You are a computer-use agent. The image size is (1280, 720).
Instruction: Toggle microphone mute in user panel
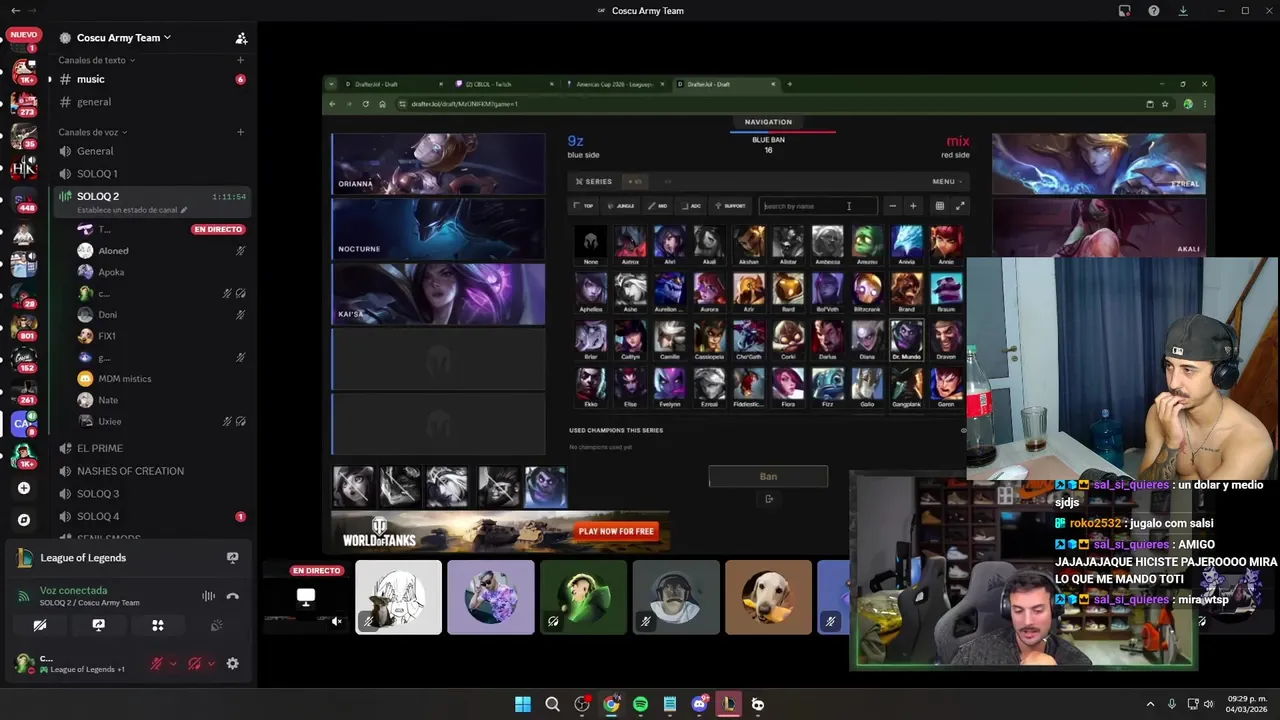(x=156, y=663)
